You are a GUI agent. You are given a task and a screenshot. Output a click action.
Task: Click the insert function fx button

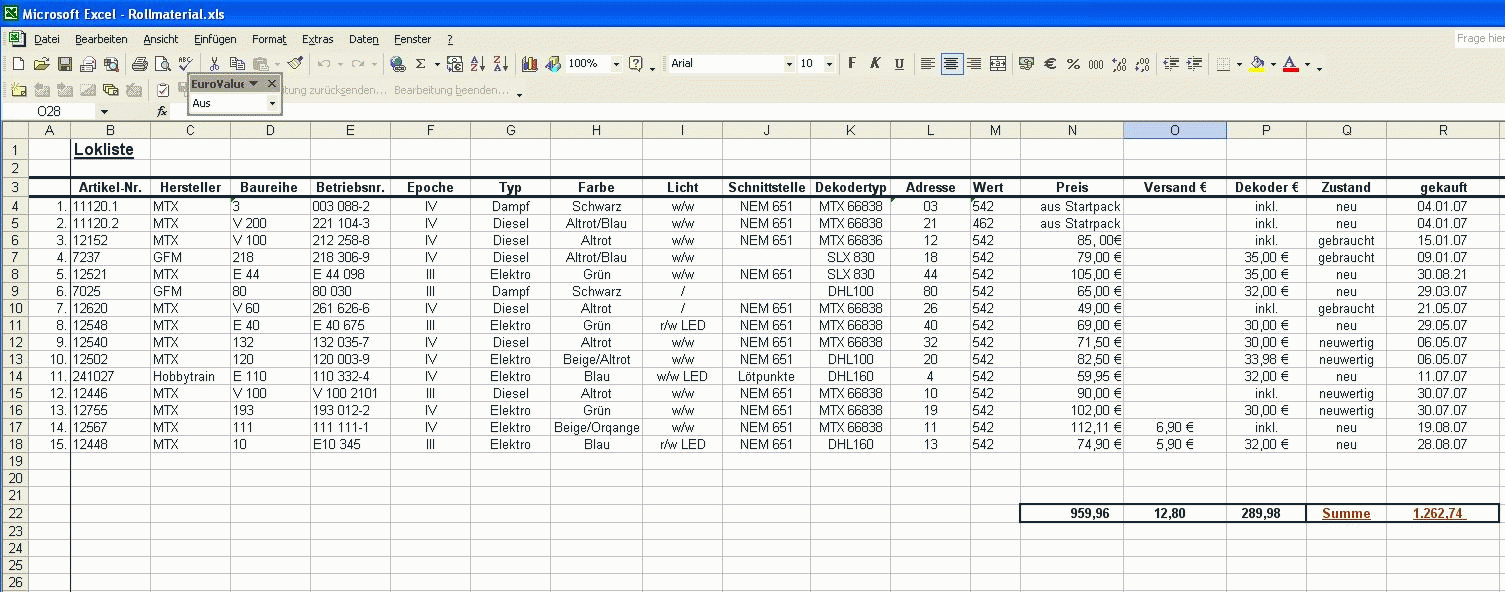click(x=162, y=112)
